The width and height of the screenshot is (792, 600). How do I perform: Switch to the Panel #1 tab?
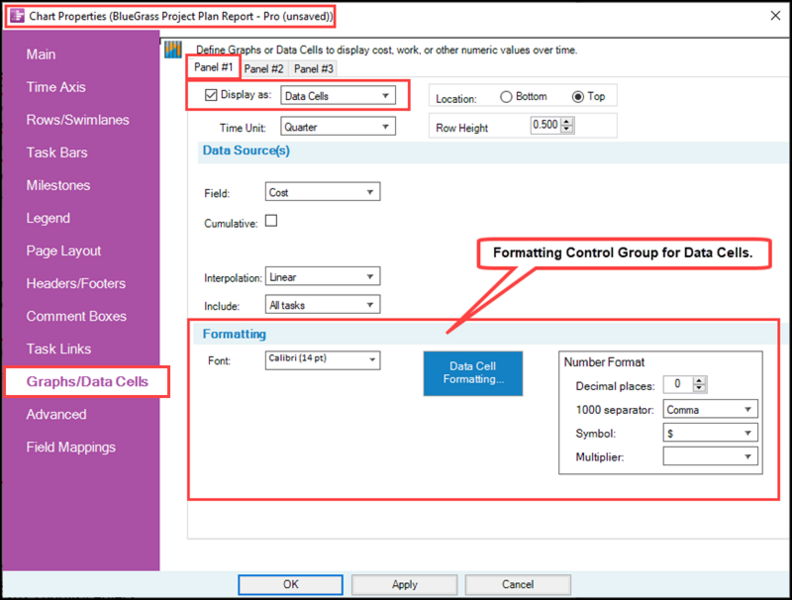click(213, 67)
